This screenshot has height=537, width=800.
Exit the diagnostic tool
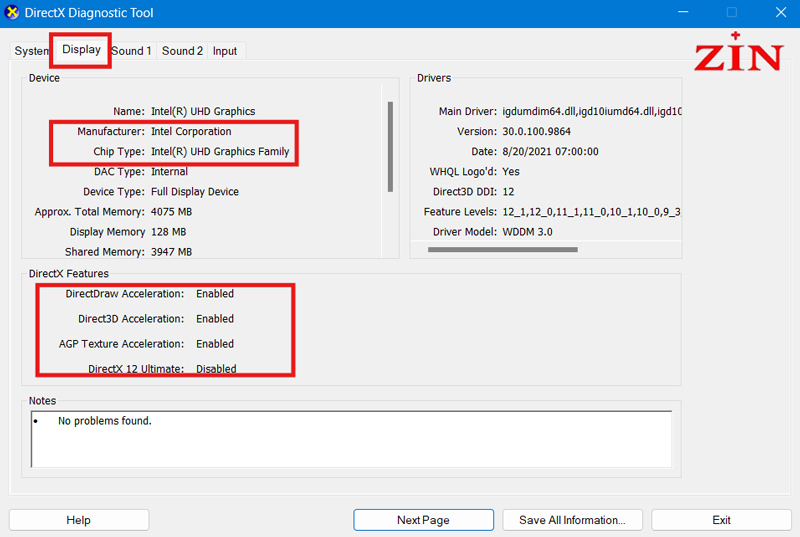click(x=721, y=520)
